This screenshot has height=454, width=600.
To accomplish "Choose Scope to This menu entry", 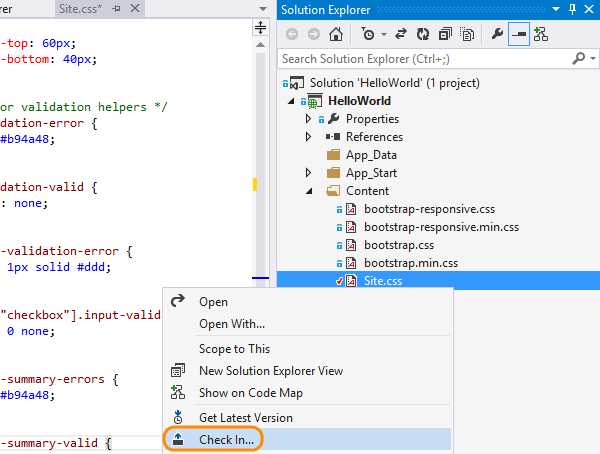I will [234, 349].
